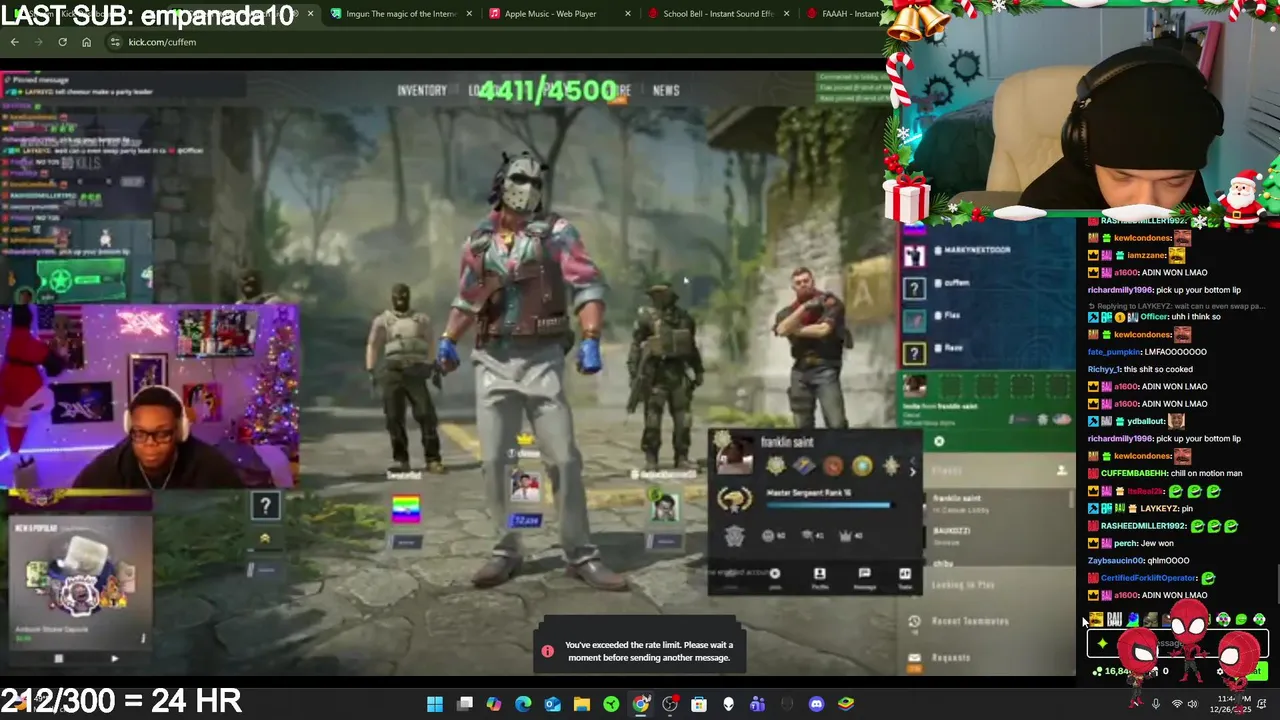The image size is (1280, 720).
Task: Reload the kick.com page
Action: coord(62,42)
